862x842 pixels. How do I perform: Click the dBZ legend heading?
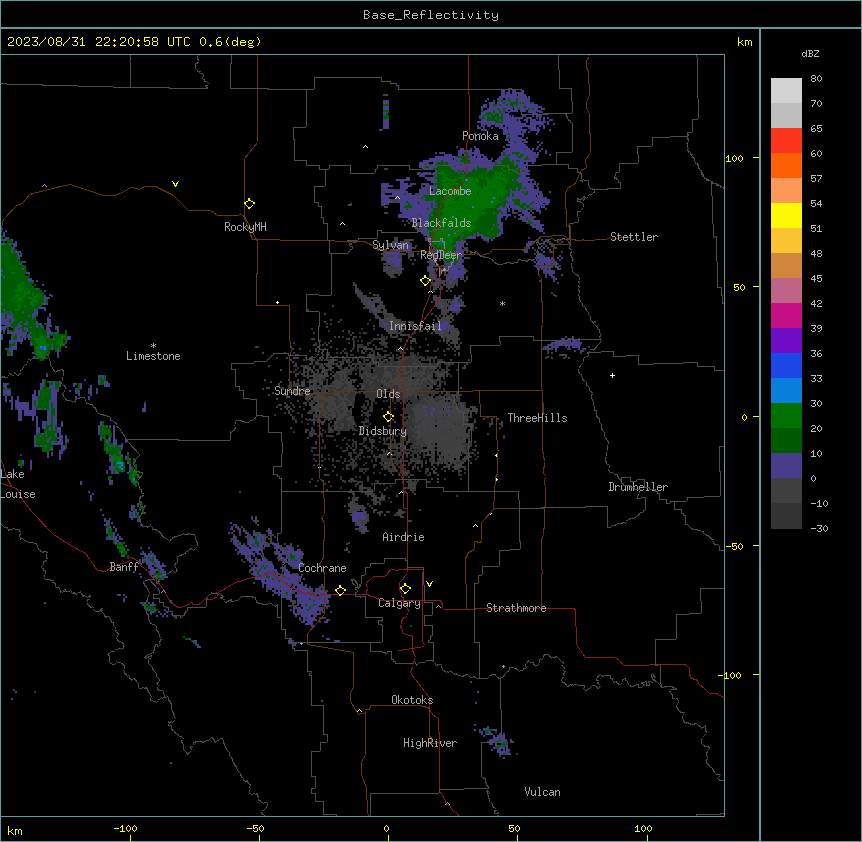coord(810,53)
